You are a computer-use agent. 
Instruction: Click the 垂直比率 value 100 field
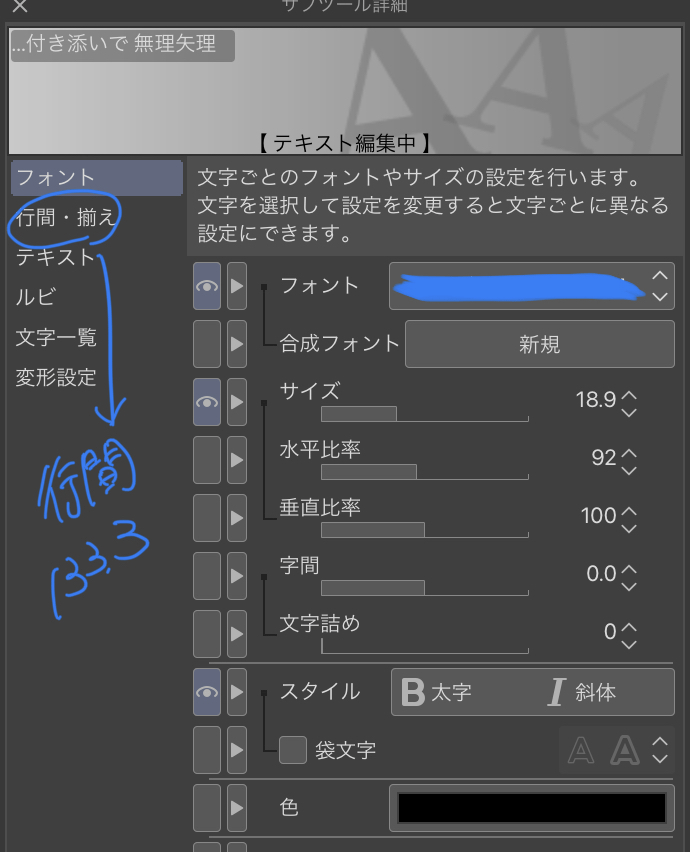coord(598,516)
